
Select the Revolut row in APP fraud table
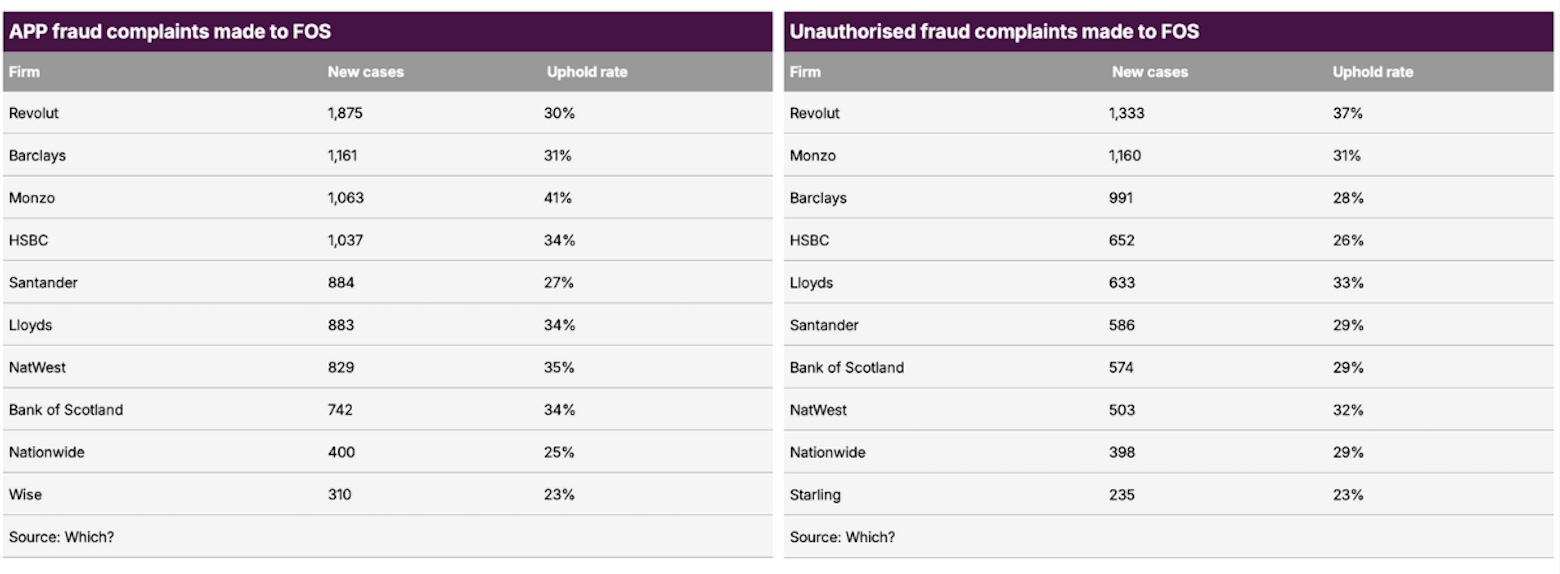[34, 114]
